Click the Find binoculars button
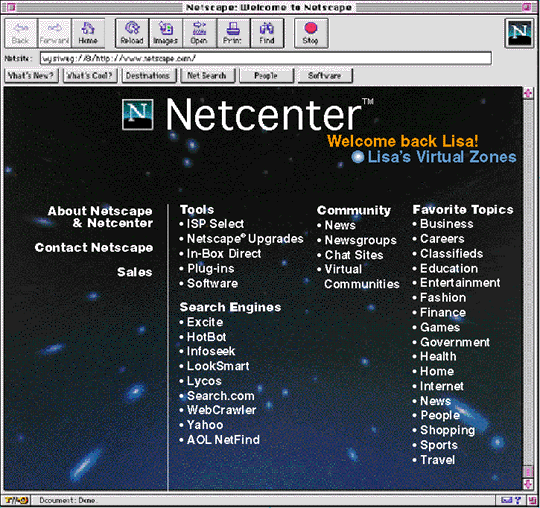 point(267,33)
